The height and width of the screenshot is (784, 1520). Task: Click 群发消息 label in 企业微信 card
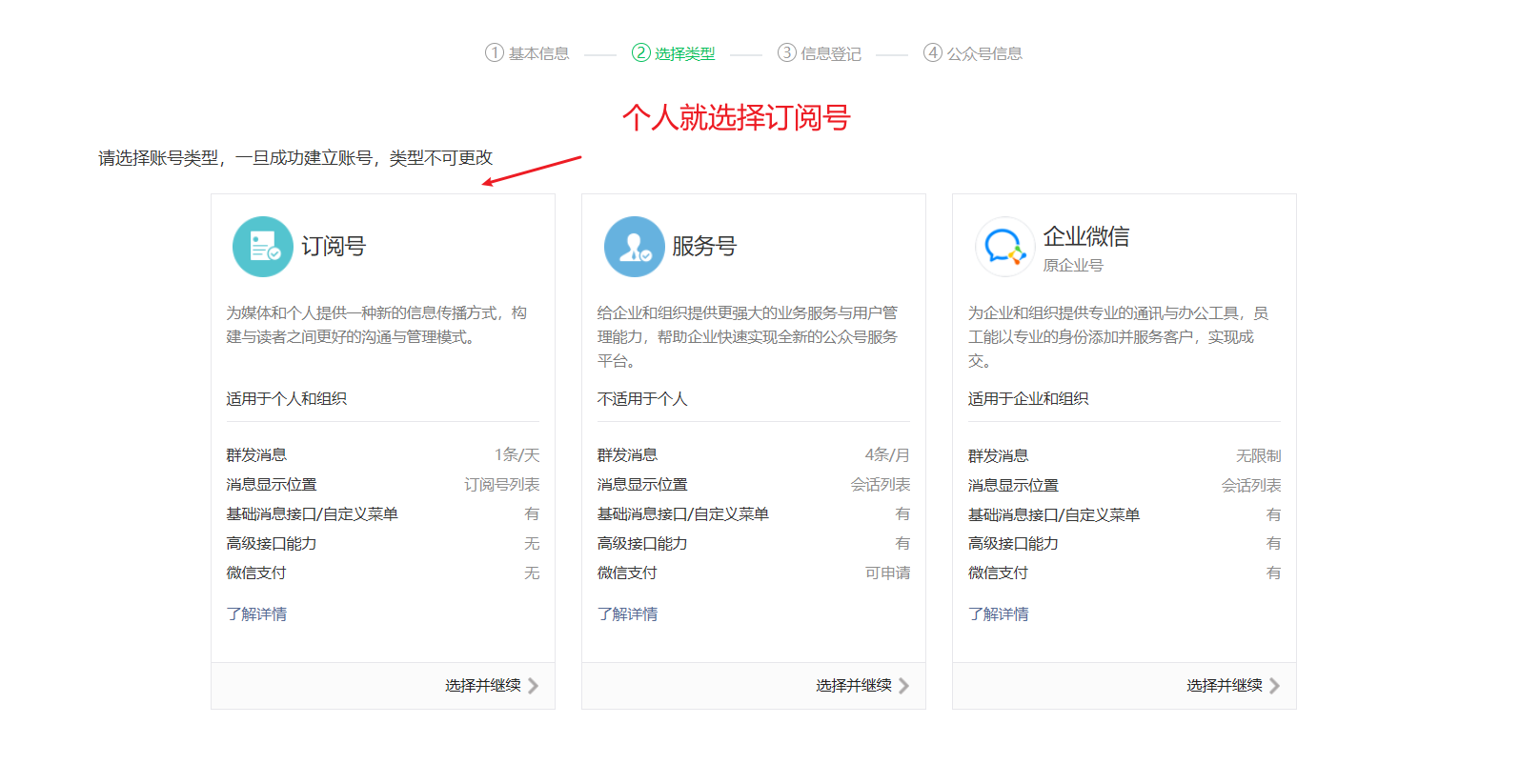tap(998, 456)
